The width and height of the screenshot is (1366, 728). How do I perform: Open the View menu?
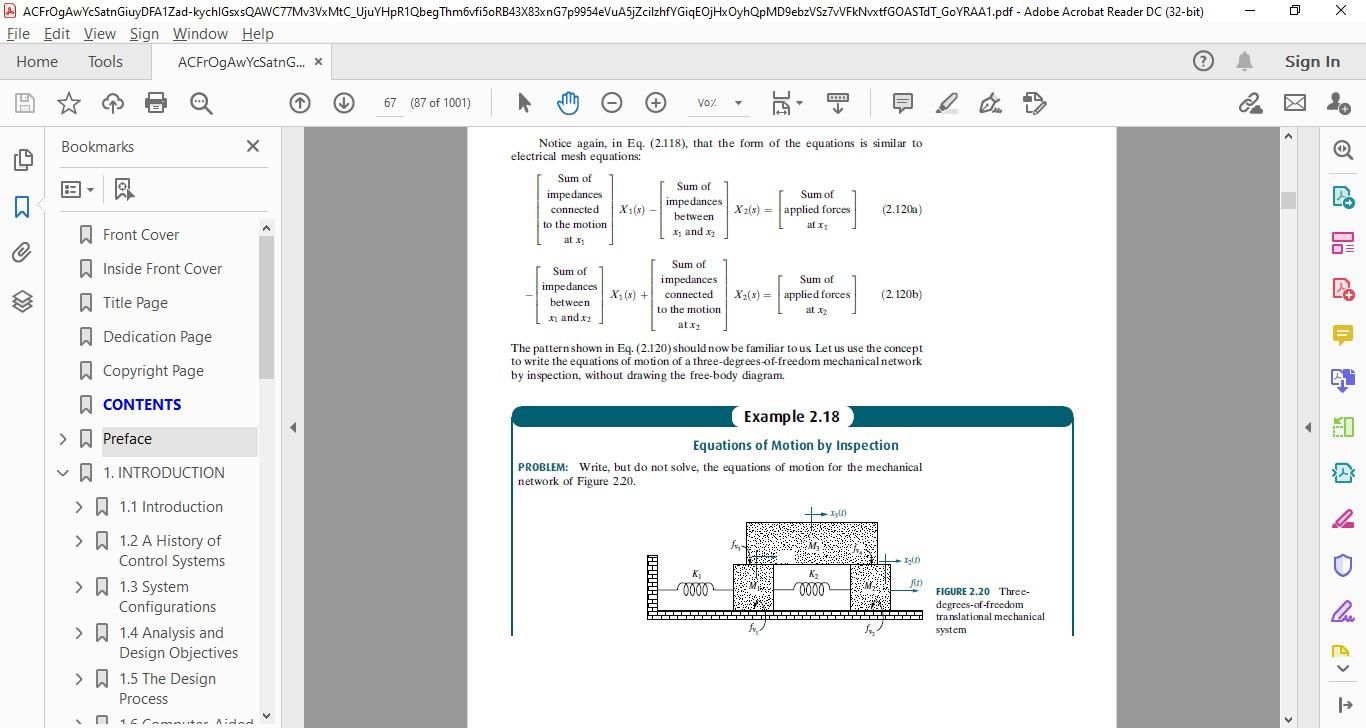pyautogui.click(x=99, y=33)
